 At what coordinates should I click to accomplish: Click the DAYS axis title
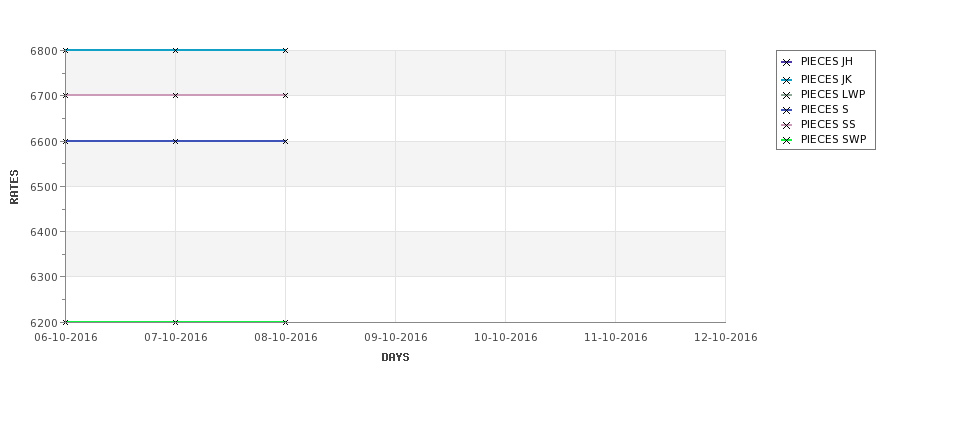[x=395, y=358]
